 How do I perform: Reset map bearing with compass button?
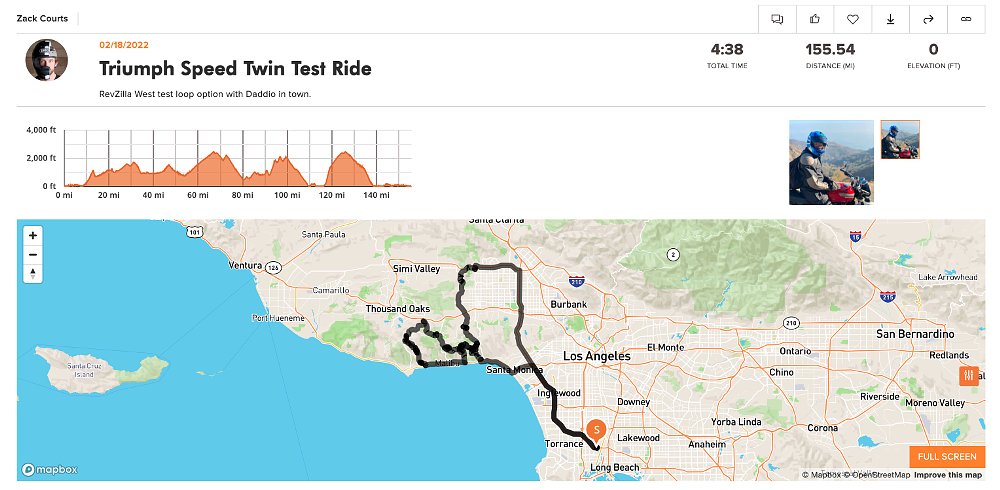pyautogui.click(x=33, y=273)
